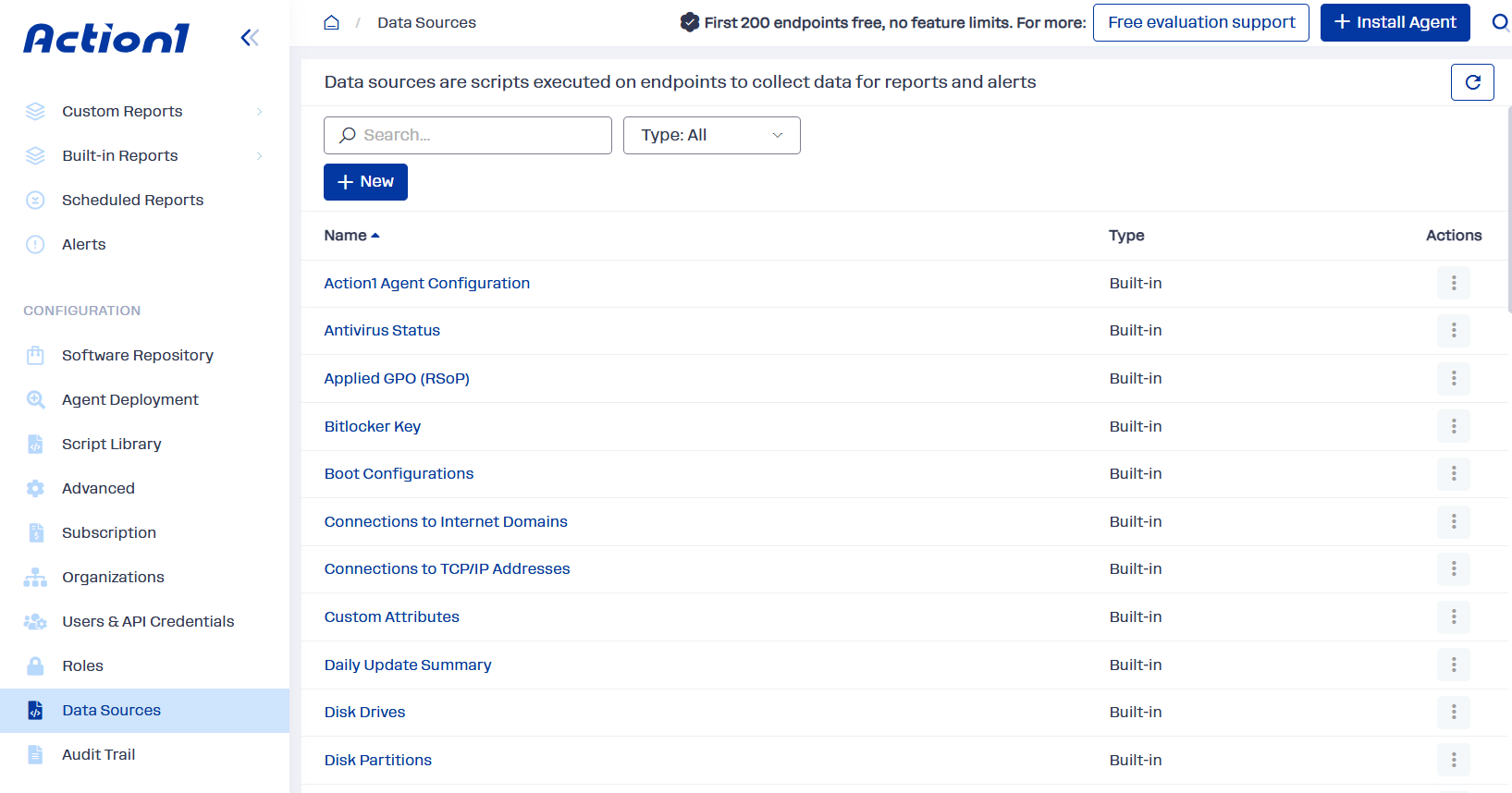Refresh the data sources list
Viewport: 1512px width, 793px height.
pyautogui.click(x=1472, y=82)
